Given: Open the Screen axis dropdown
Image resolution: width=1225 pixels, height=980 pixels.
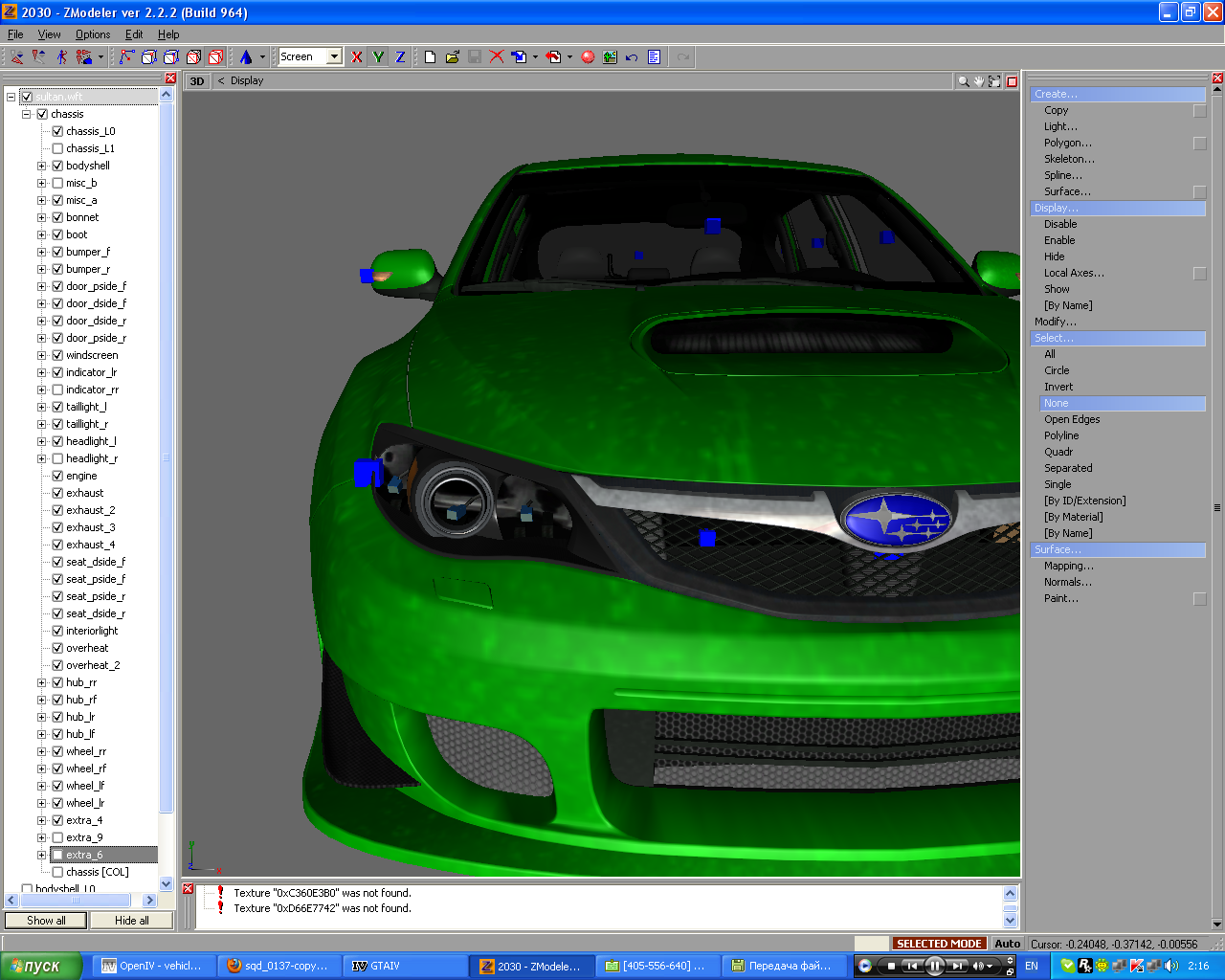Looking at the screenshot, I should tap(334, 57).
